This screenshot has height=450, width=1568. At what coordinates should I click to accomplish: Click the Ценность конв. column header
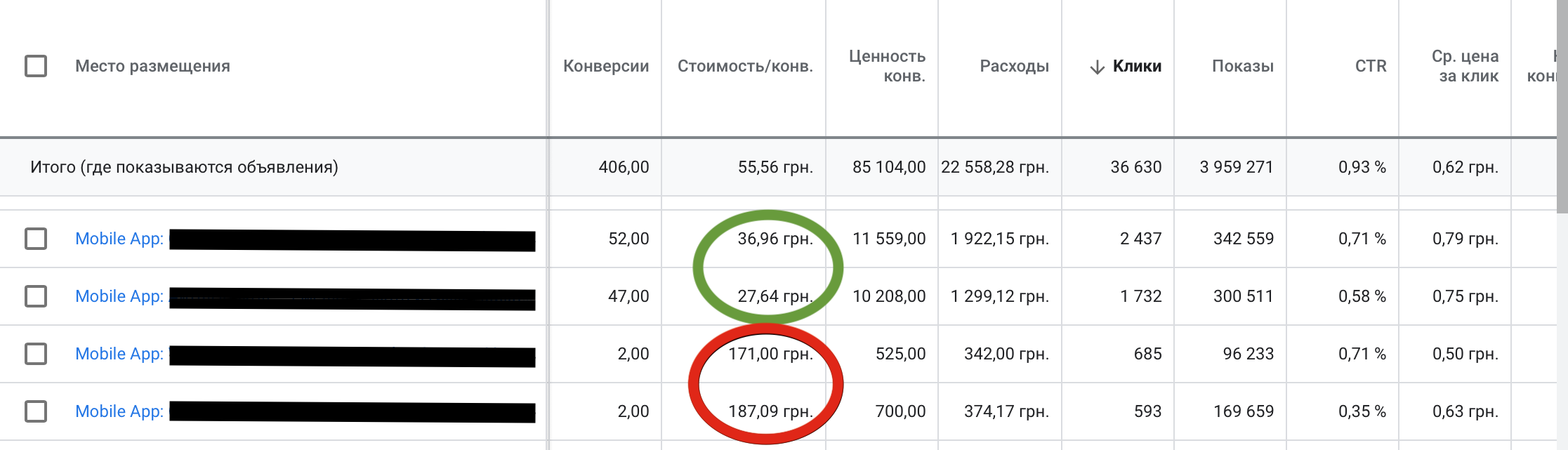(888, 66)
